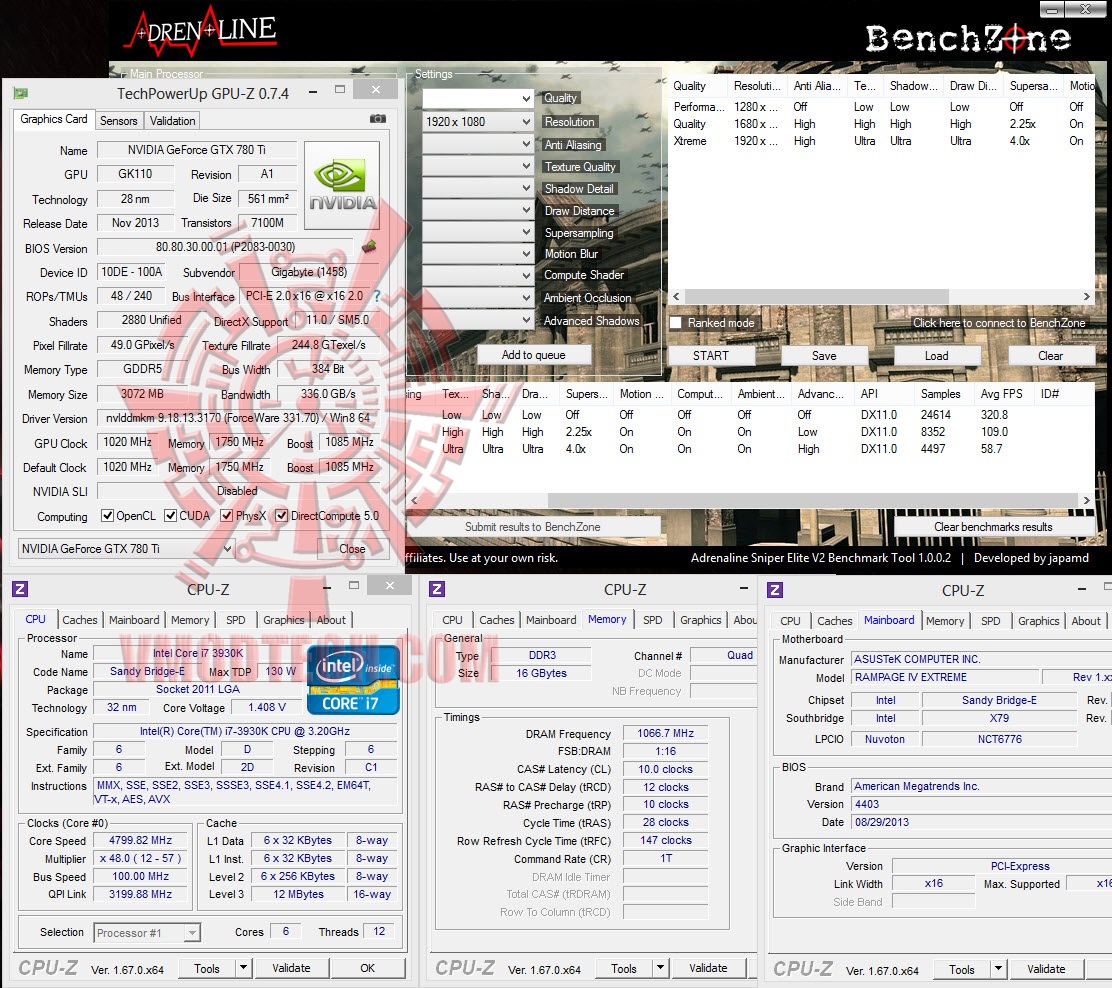Click the Intel Core i7 badge image
The height and width of the screenshot is (988, 1112).
click(353, 679)
